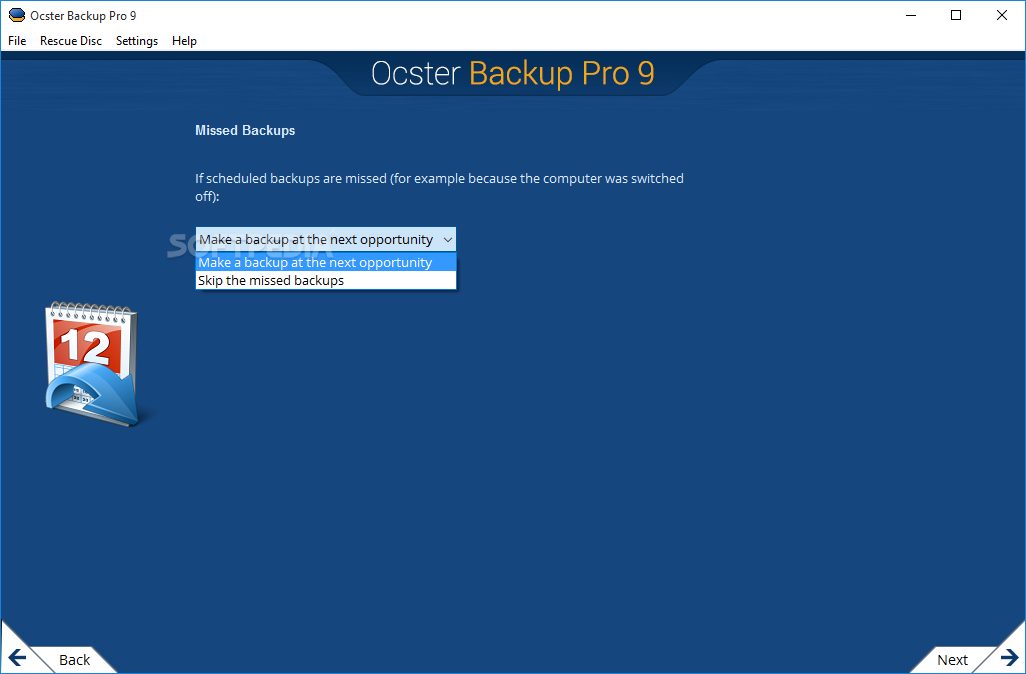Click the 'Ocster Backup Pro 9' banner title

coord(512,73)
